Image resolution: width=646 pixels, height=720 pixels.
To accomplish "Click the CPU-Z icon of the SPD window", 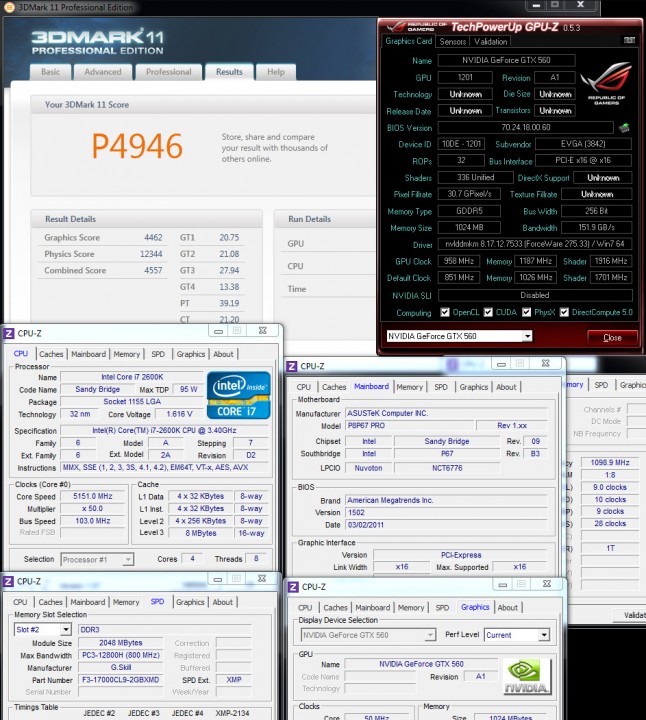I will tap(8, 581).
